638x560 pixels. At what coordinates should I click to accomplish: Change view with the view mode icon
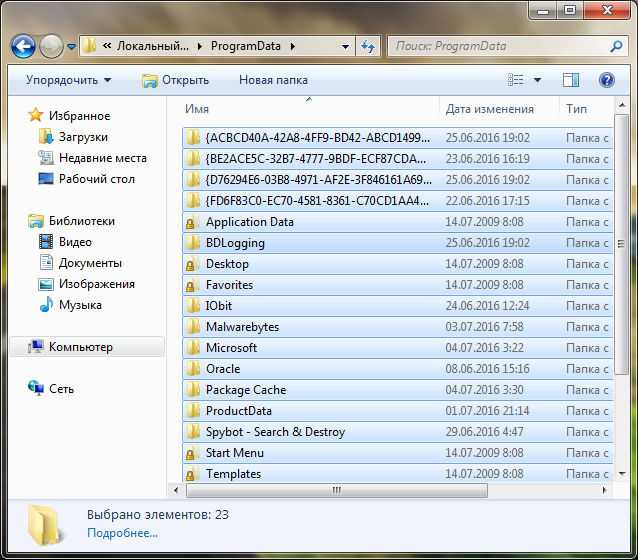516,80
